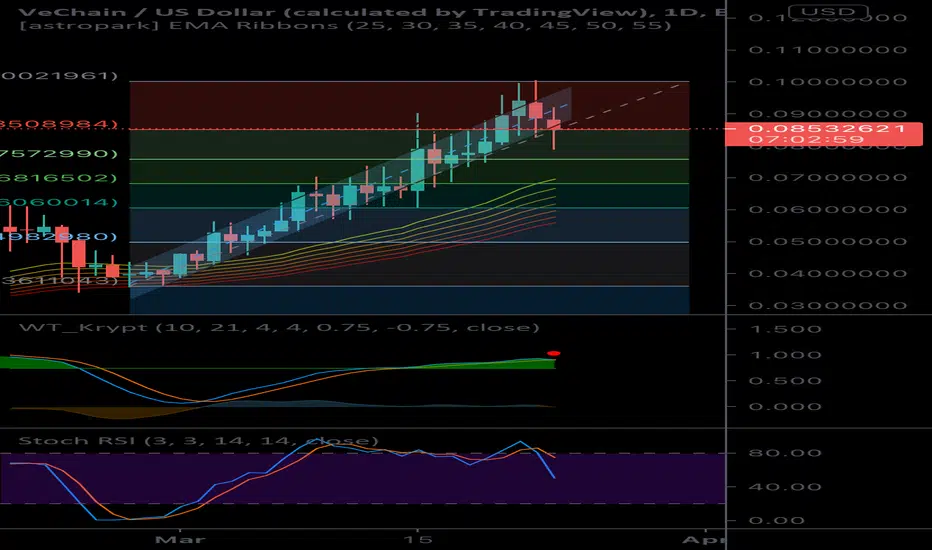
Task: Click the 0.500 level on WT_Krypt scale
Action: tap(786, 381)
